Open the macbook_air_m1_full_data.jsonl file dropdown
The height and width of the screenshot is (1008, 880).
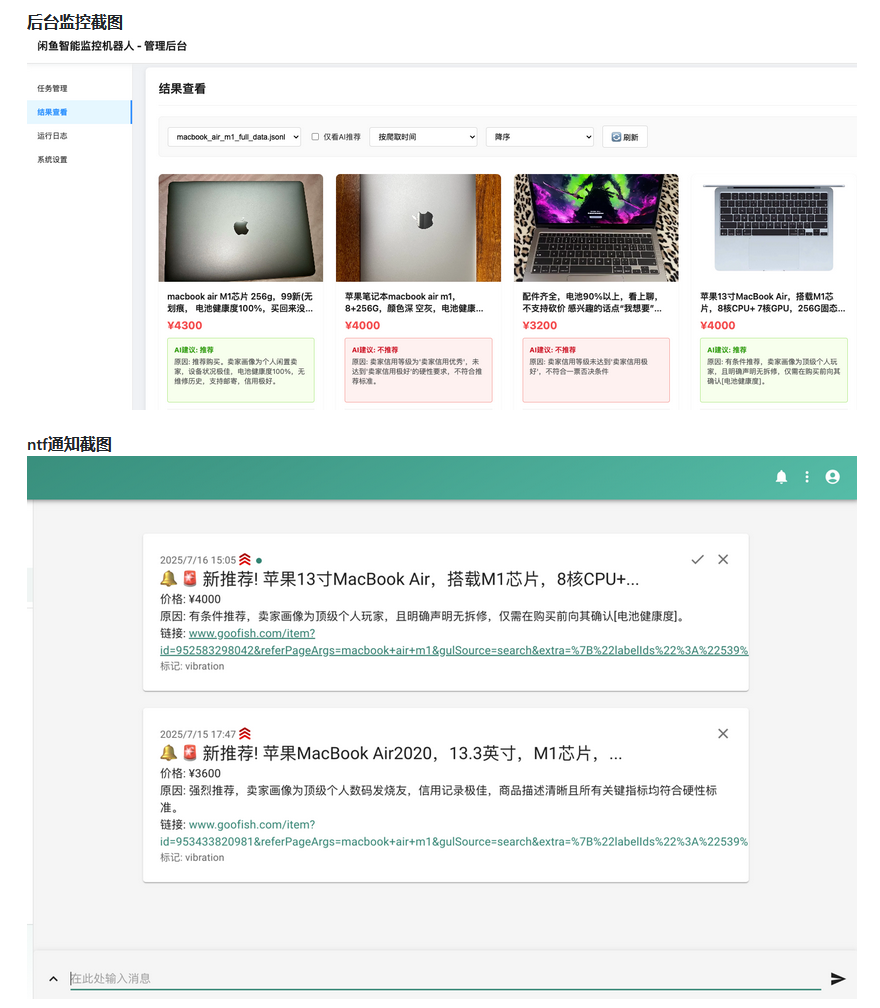234,137
